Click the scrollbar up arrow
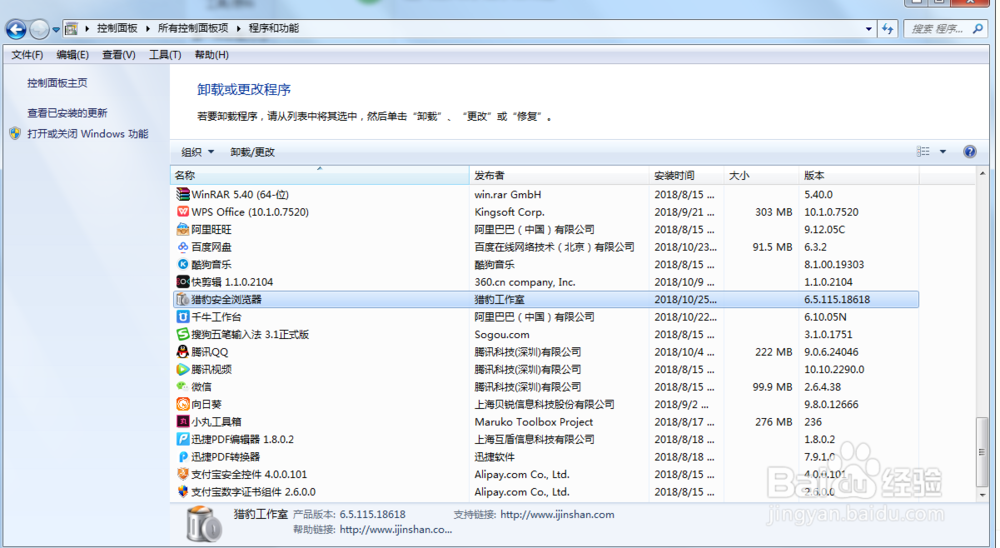The width and height of the screenshot is (1000, 548). [982, 174]
